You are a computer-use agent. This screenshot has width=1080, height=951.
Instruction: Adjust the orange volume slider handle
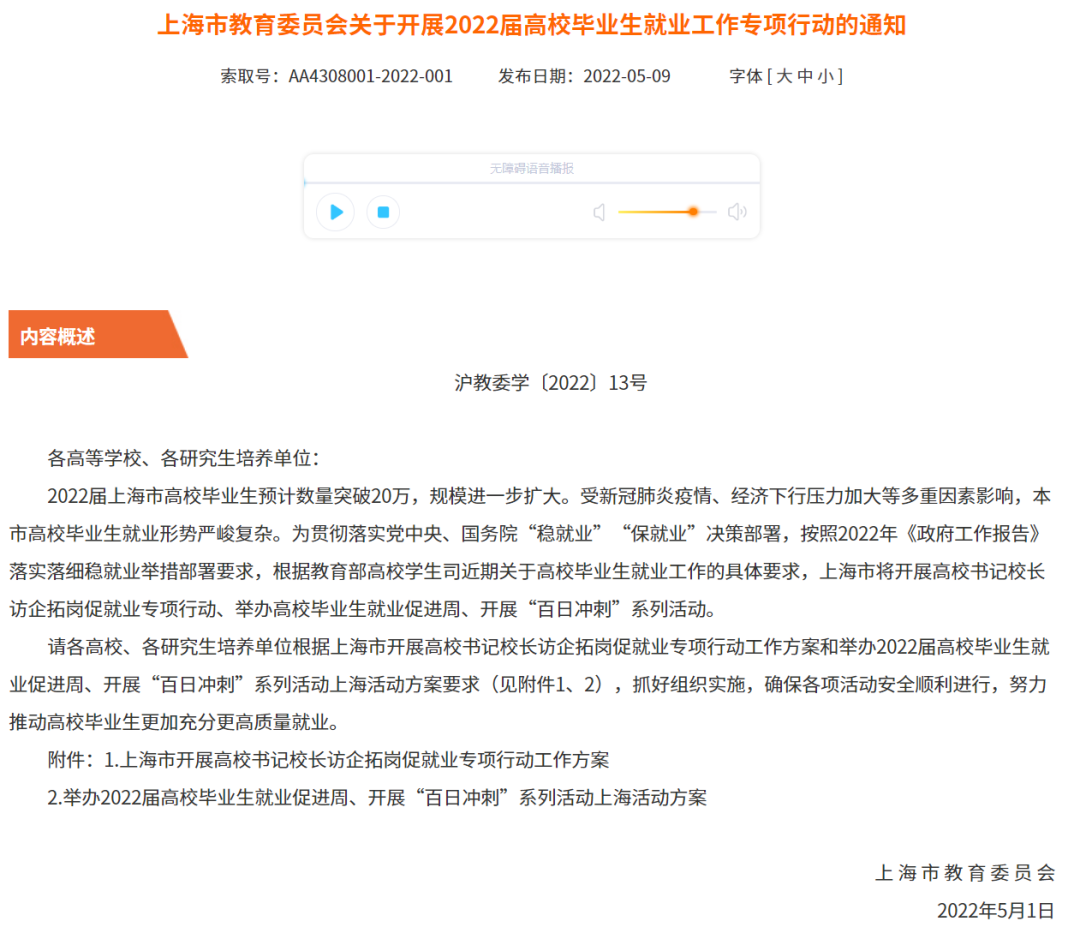click(694, 212)
